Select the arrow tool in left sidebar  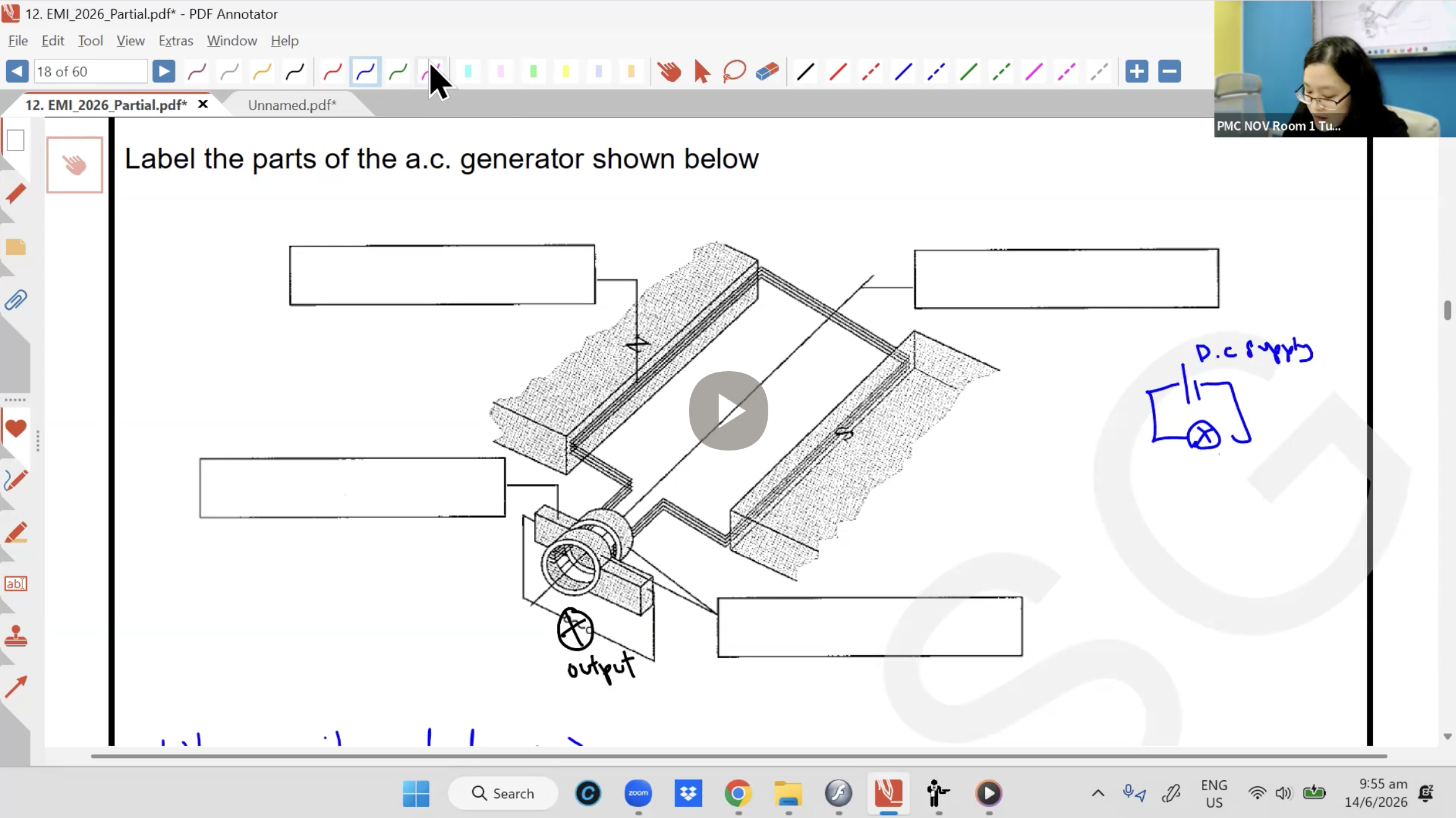pyautogui.click(x=15, y=687)
